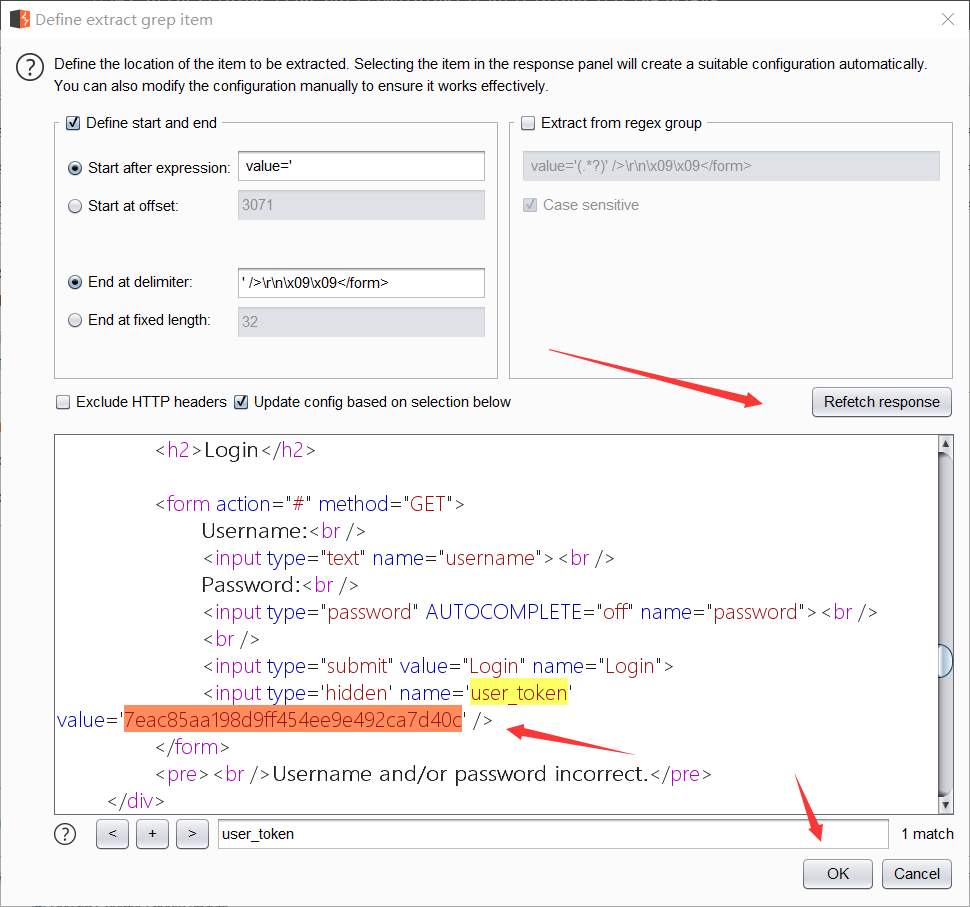
Task: Click the previous match arrow button
Action: (x=112, y=834)
